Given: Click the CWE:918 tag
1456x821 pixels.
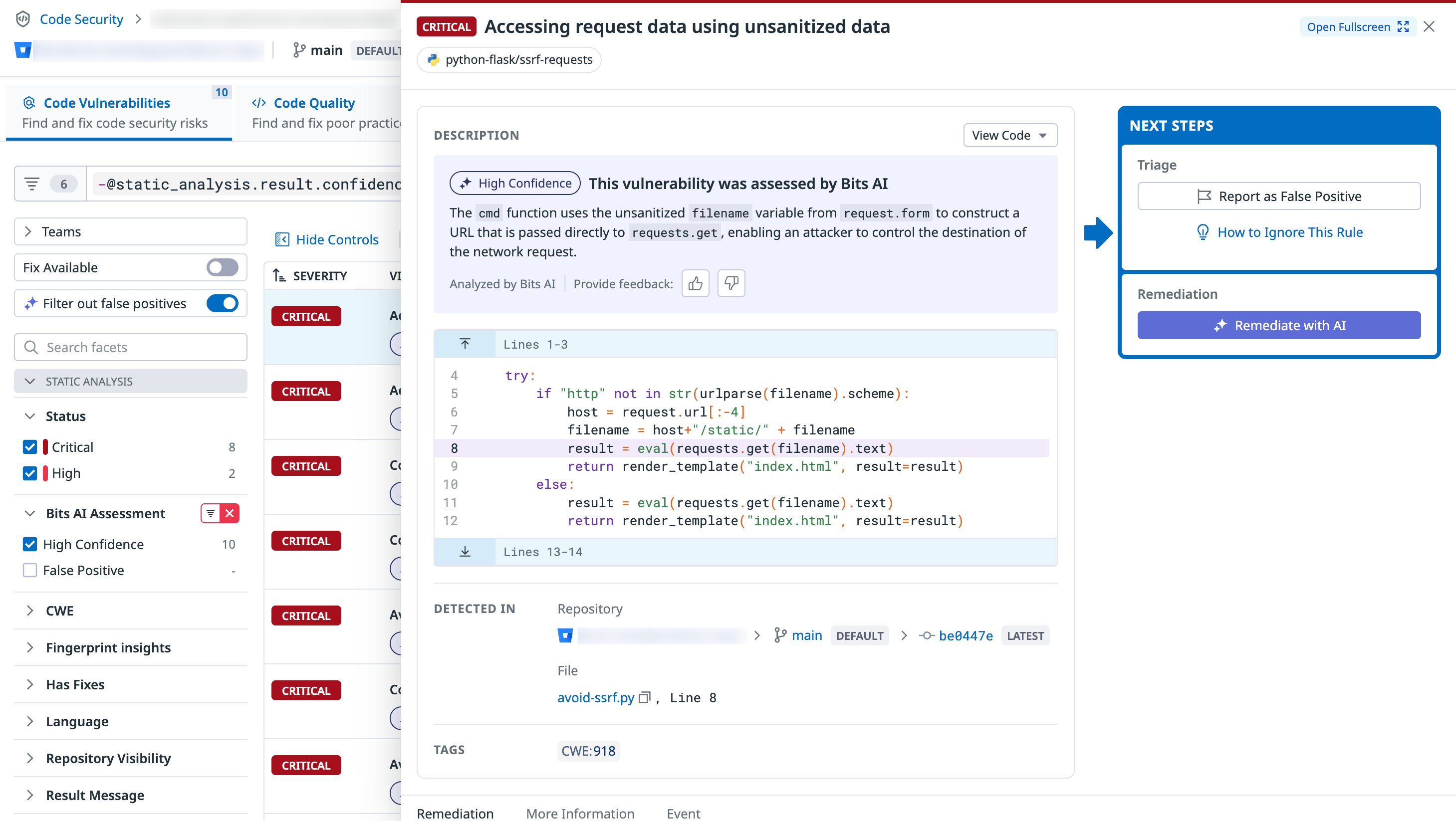Looking at the screenshot, I should click(x=588, y=750).
